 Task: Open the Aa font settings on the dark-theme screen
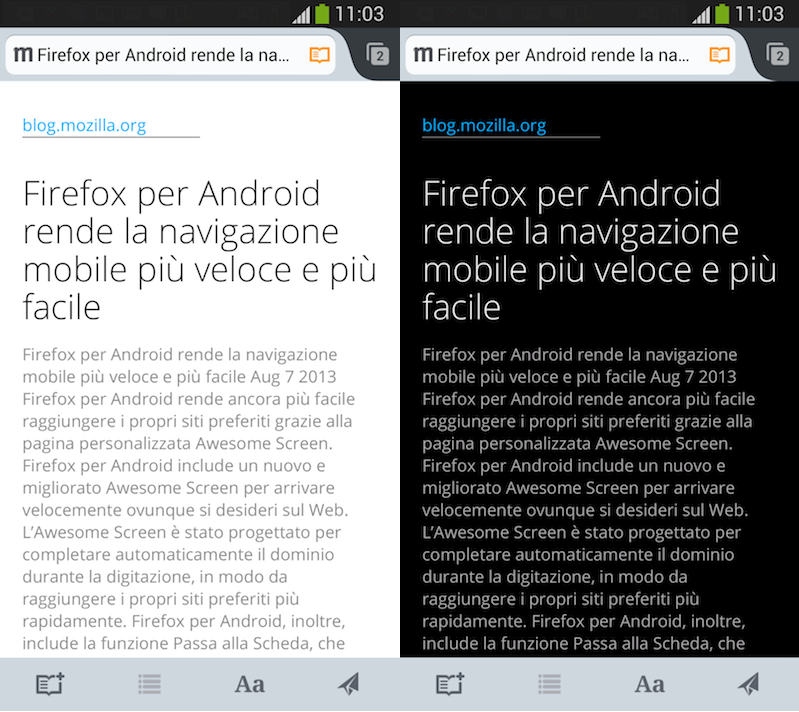click(649, 684)
